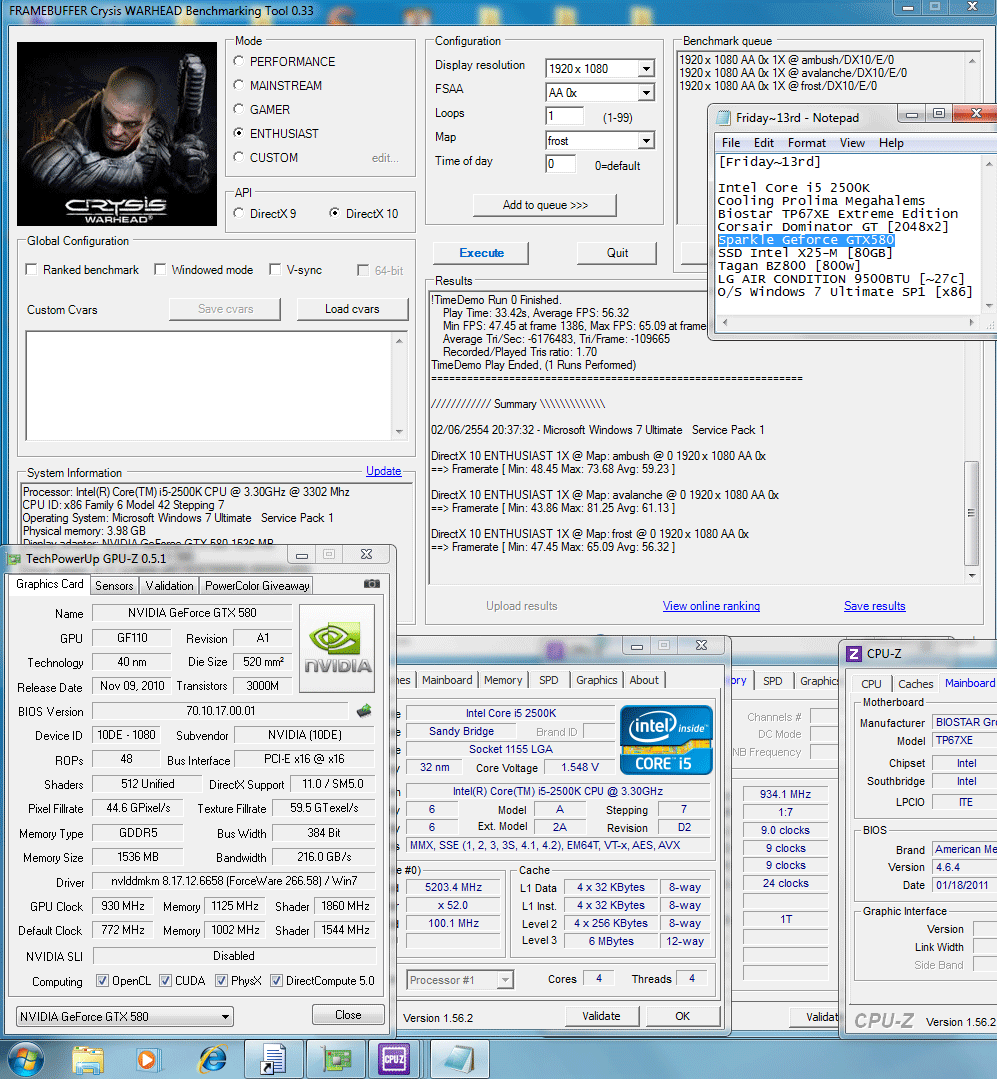This screenshot has width=997, height=1079.
Task: Open the Display resolution dropdown
Action: [645, 69]
